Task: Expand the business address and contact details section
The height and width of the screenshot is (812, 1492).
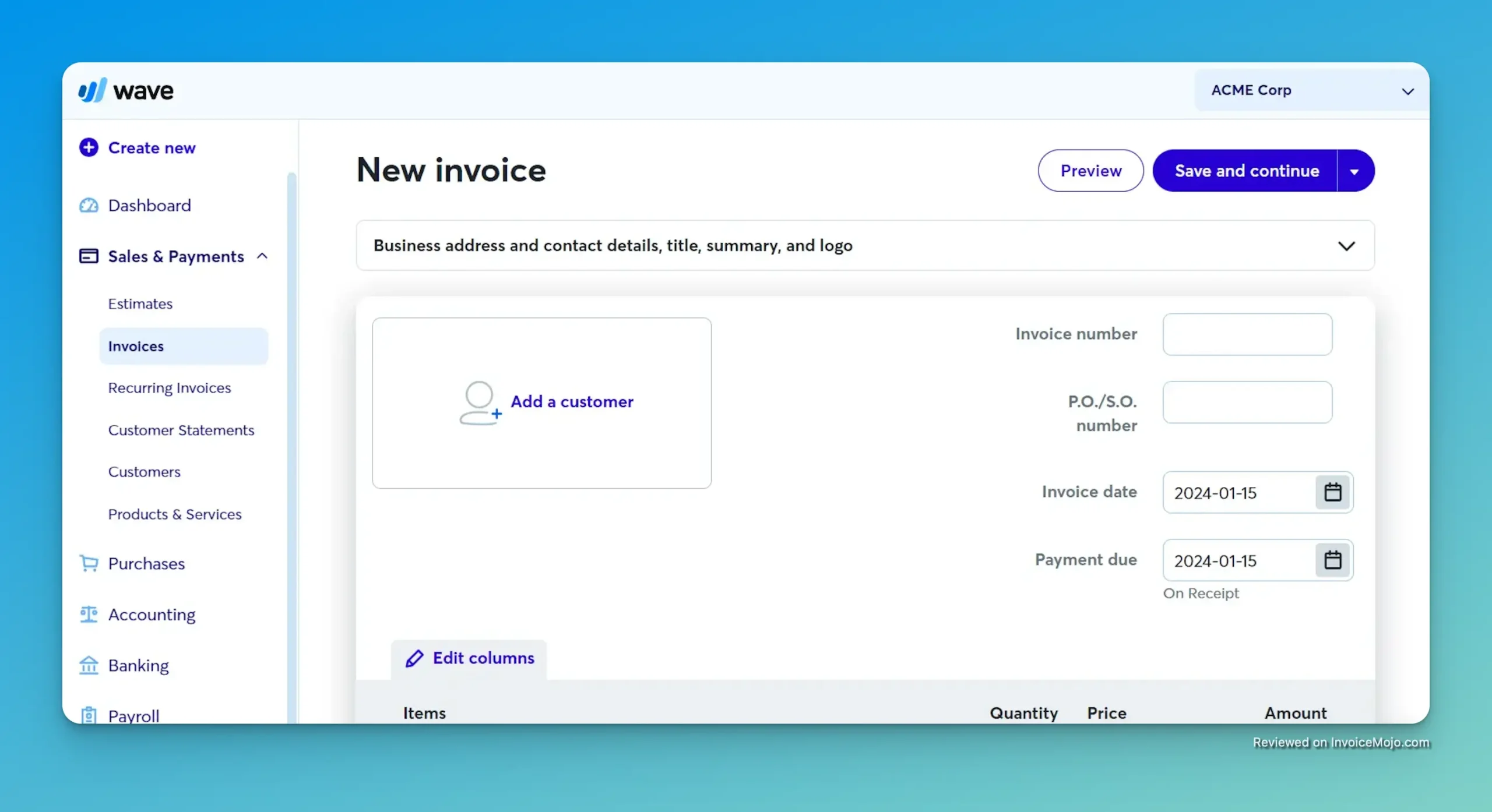Action: point(1347,245)
